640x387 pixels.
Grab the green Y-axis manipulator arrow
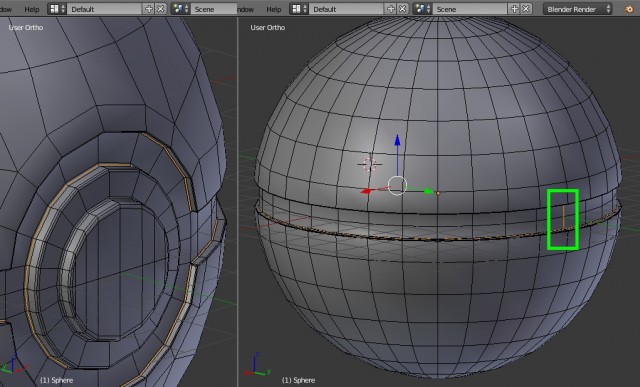tap(428, 191)
